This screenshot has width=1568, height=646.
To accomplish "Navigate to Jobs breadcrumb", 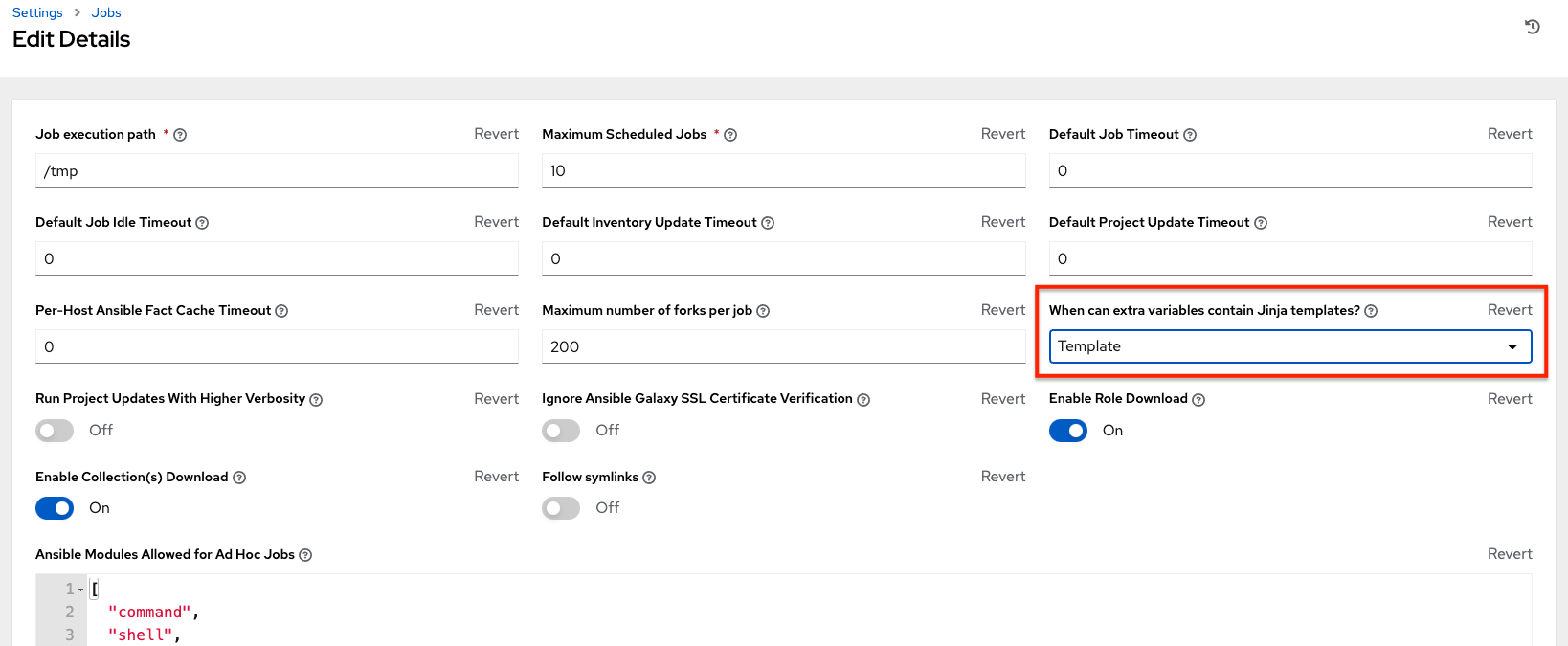I will coord(106,12).
